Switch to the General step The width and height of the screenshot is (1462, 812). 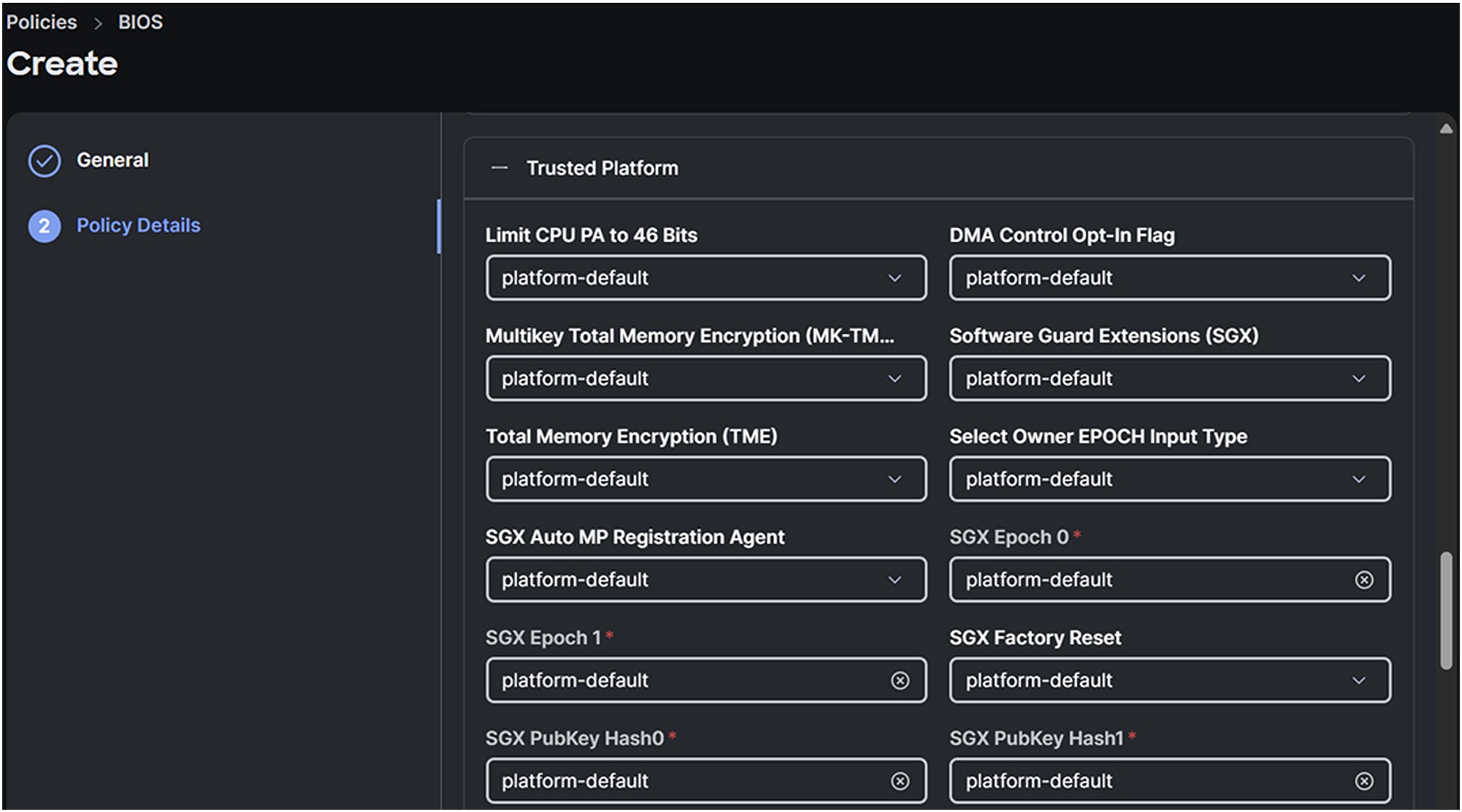pos(112,160)
